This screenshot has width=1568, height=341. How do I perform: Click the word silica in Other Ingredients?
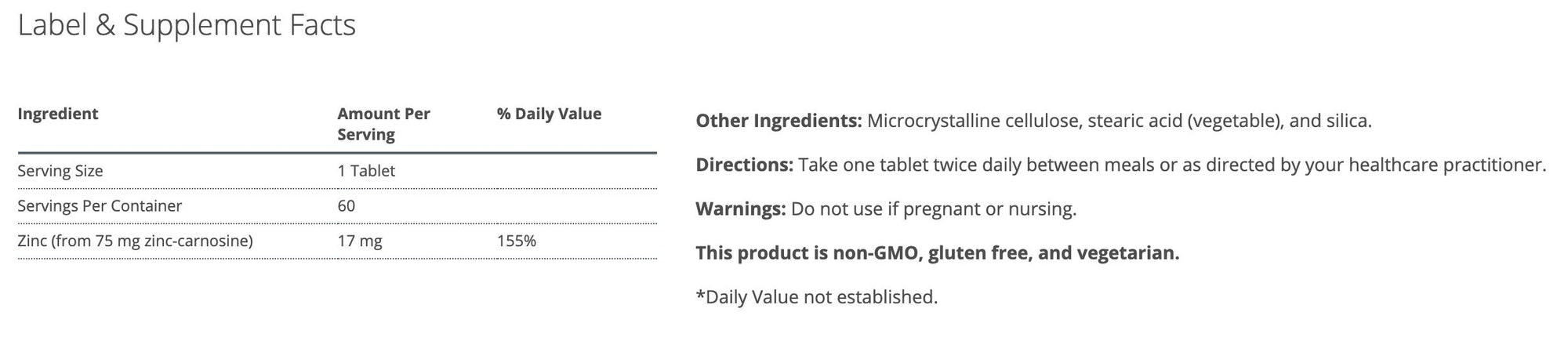click(x=1347, y=122)
